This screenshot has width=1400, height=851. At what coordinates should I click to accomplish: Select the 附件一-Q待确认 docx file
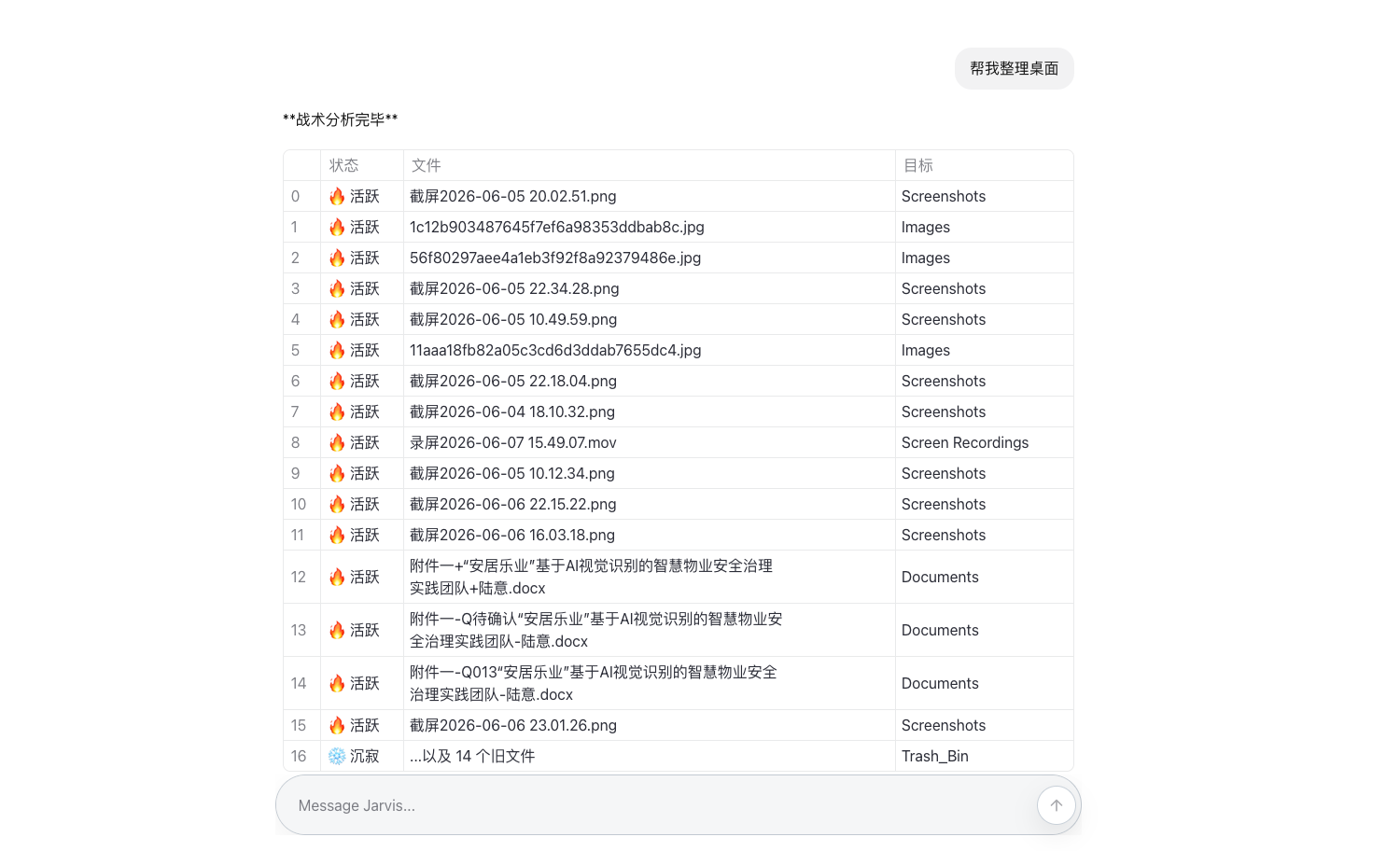(x=595, y=630)
